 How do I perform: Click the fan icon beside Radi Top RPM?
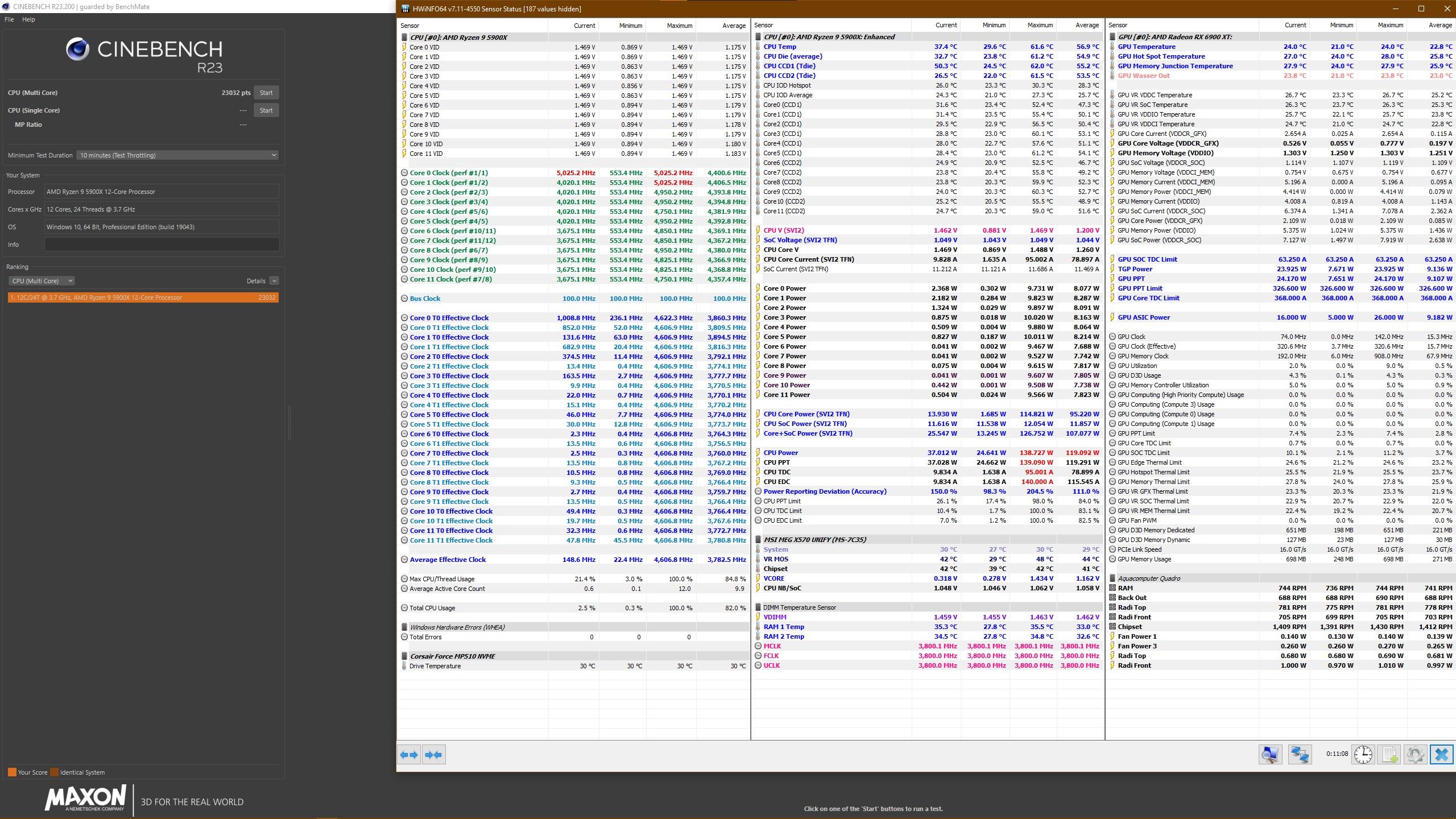click(1112, 607)
